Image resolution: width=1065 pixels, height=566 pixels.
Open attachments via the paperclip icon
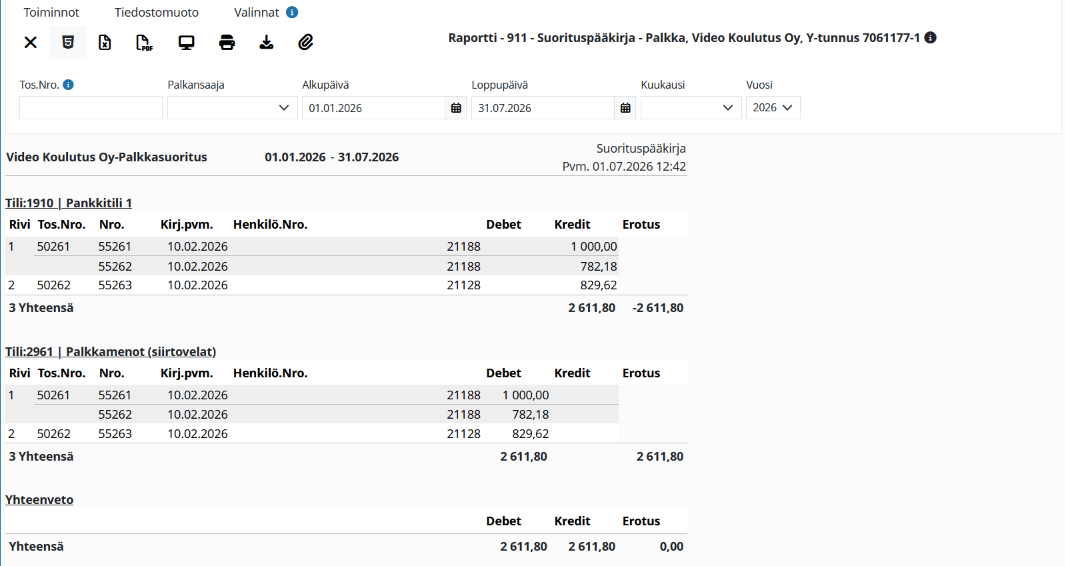(x=306, y=42)
